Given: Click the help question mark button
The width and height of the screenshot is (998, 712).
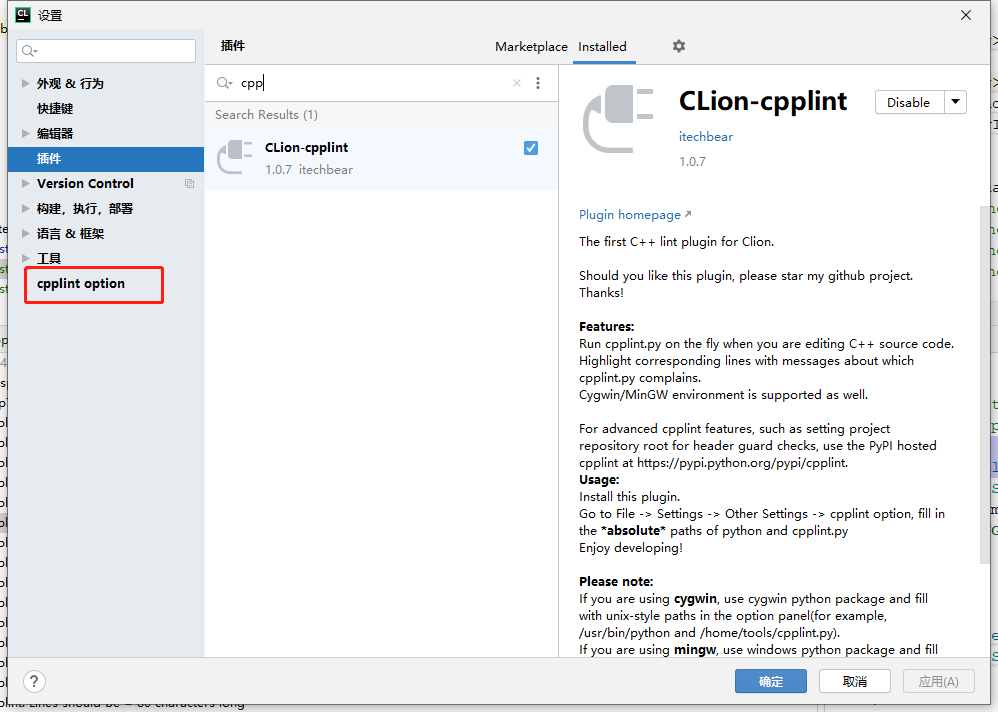Looking at the screenshot, I should point(34,681).
